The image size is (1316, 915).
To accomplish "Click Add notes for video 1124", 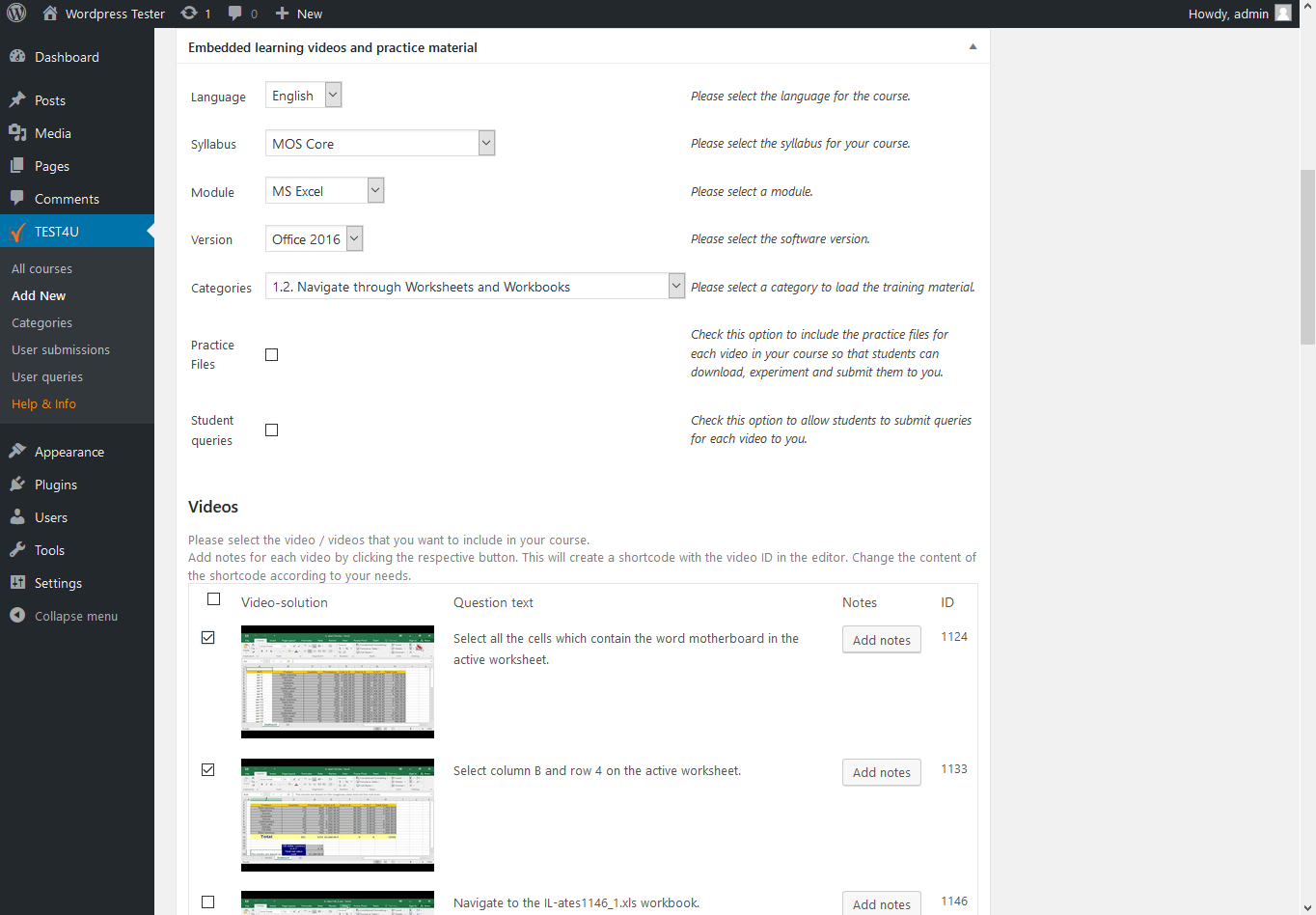I will coord(882,640).
